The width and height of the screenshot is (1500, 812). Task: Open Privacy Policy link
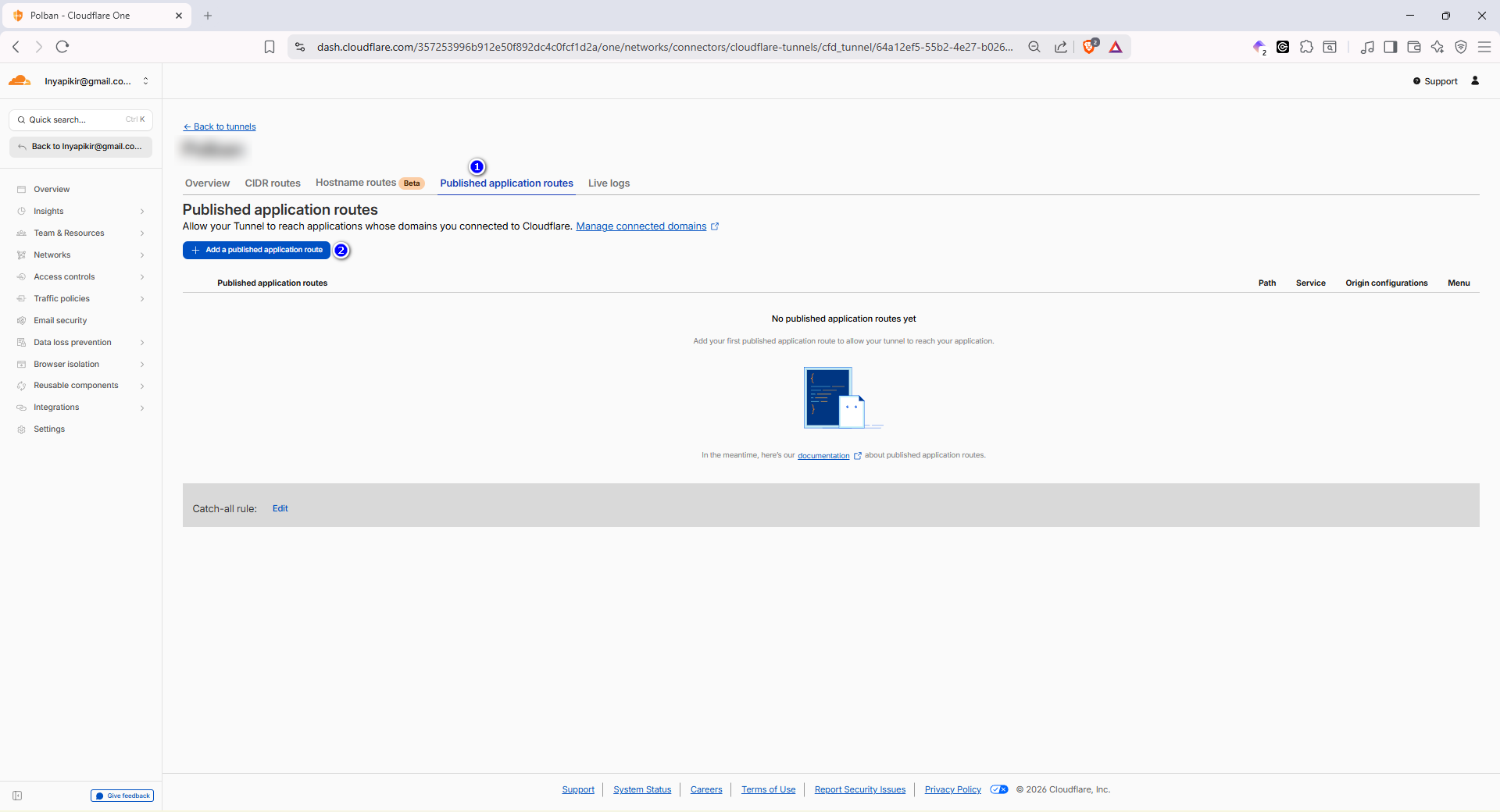(x=953, y=789)
